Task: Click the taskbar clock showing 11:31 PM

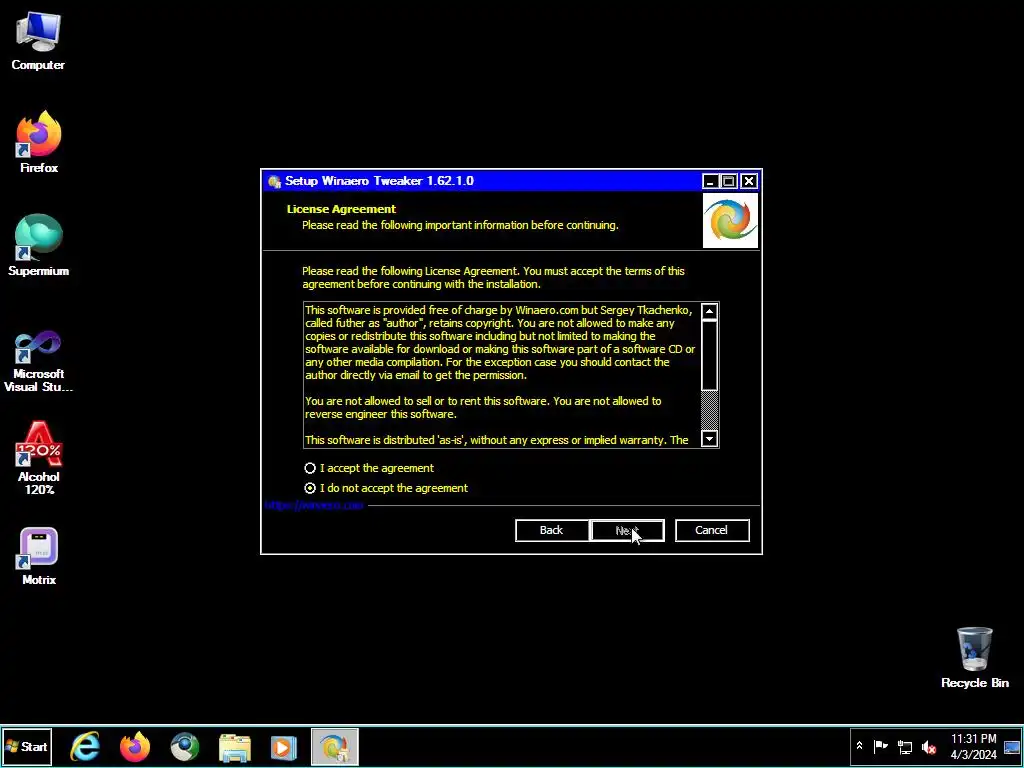Action: 973,746
